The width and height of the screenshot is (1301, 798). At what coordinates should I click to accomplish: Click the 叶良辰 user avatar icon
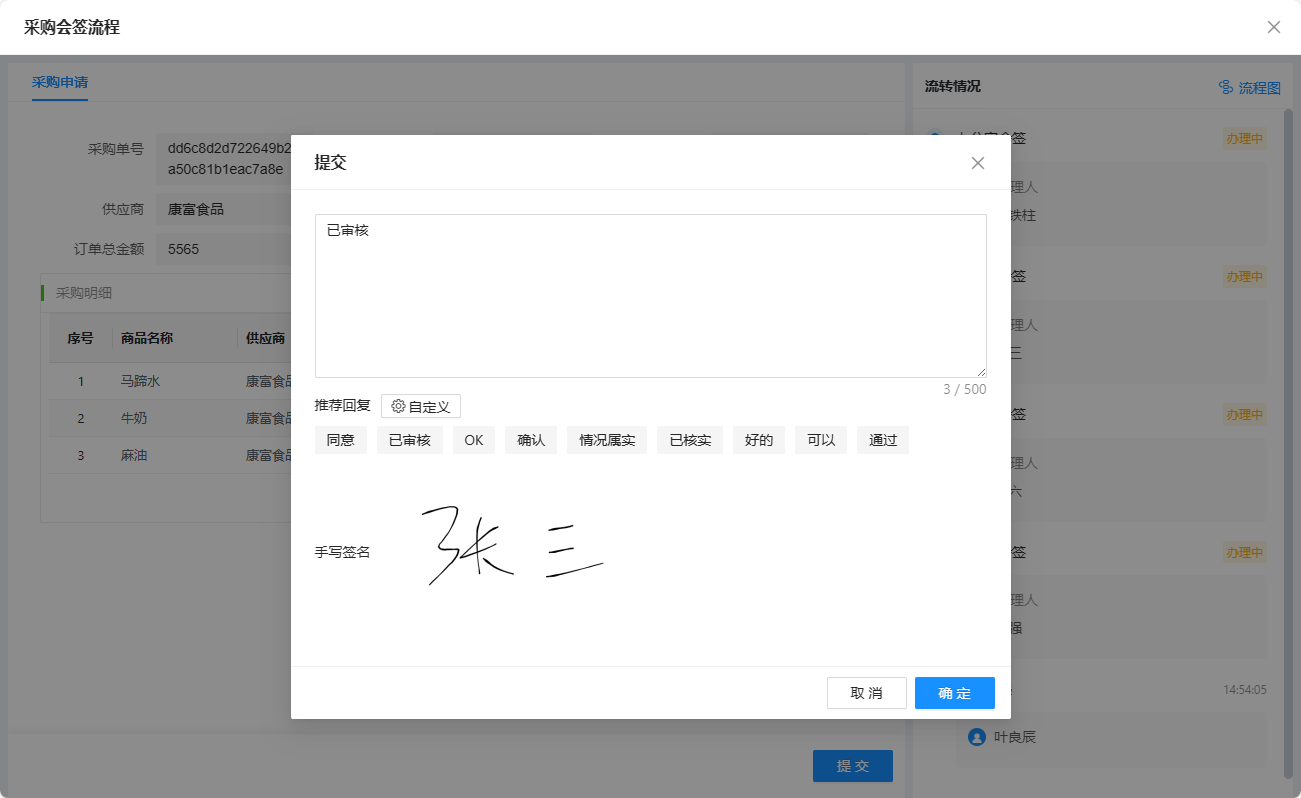click(977, 737)
